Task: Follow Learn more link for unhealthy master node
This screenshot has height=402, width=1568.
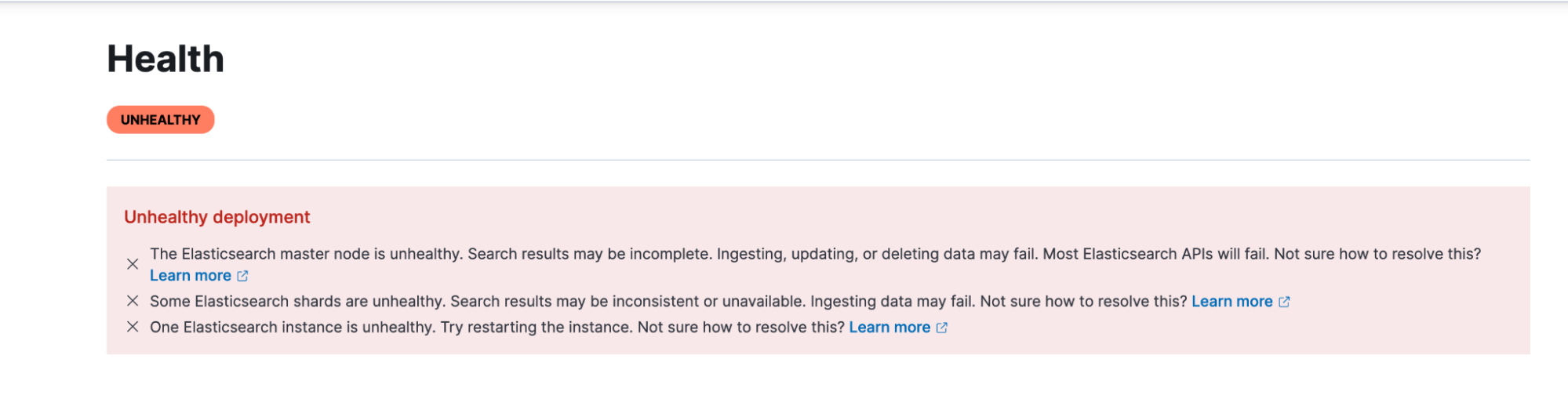Action: pos(191,276)
